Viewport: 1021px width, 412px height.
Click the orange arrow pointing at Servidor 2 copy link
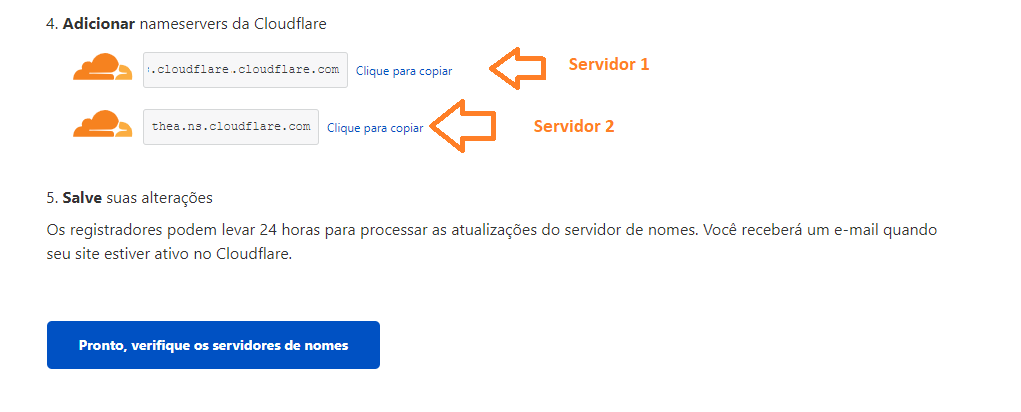464,126
